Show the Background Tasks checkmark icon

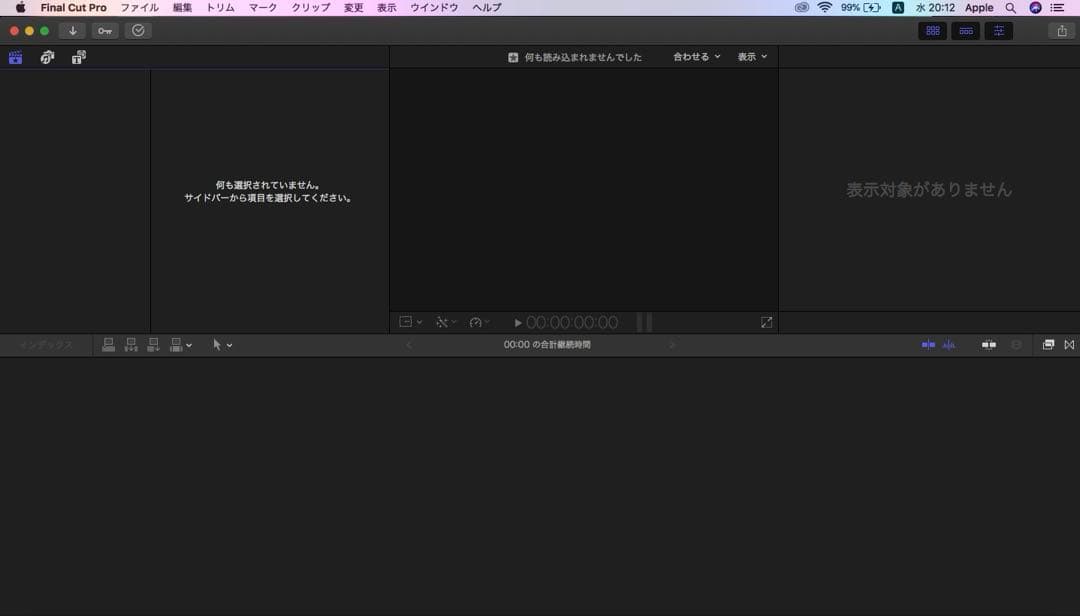pos(138,31)
